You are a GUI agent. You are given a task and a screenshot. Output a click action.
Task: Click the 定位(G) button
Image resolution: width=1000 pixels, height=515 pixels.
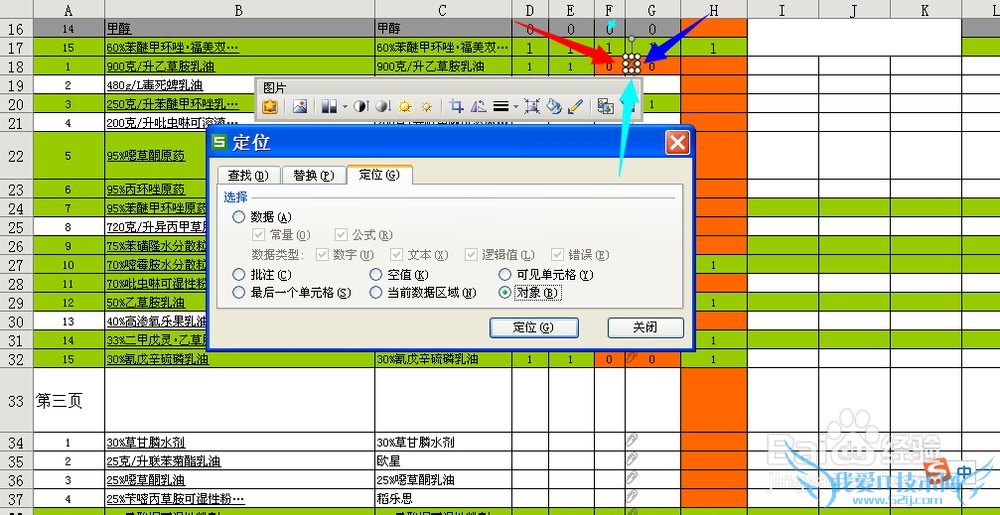pos(534,328)
